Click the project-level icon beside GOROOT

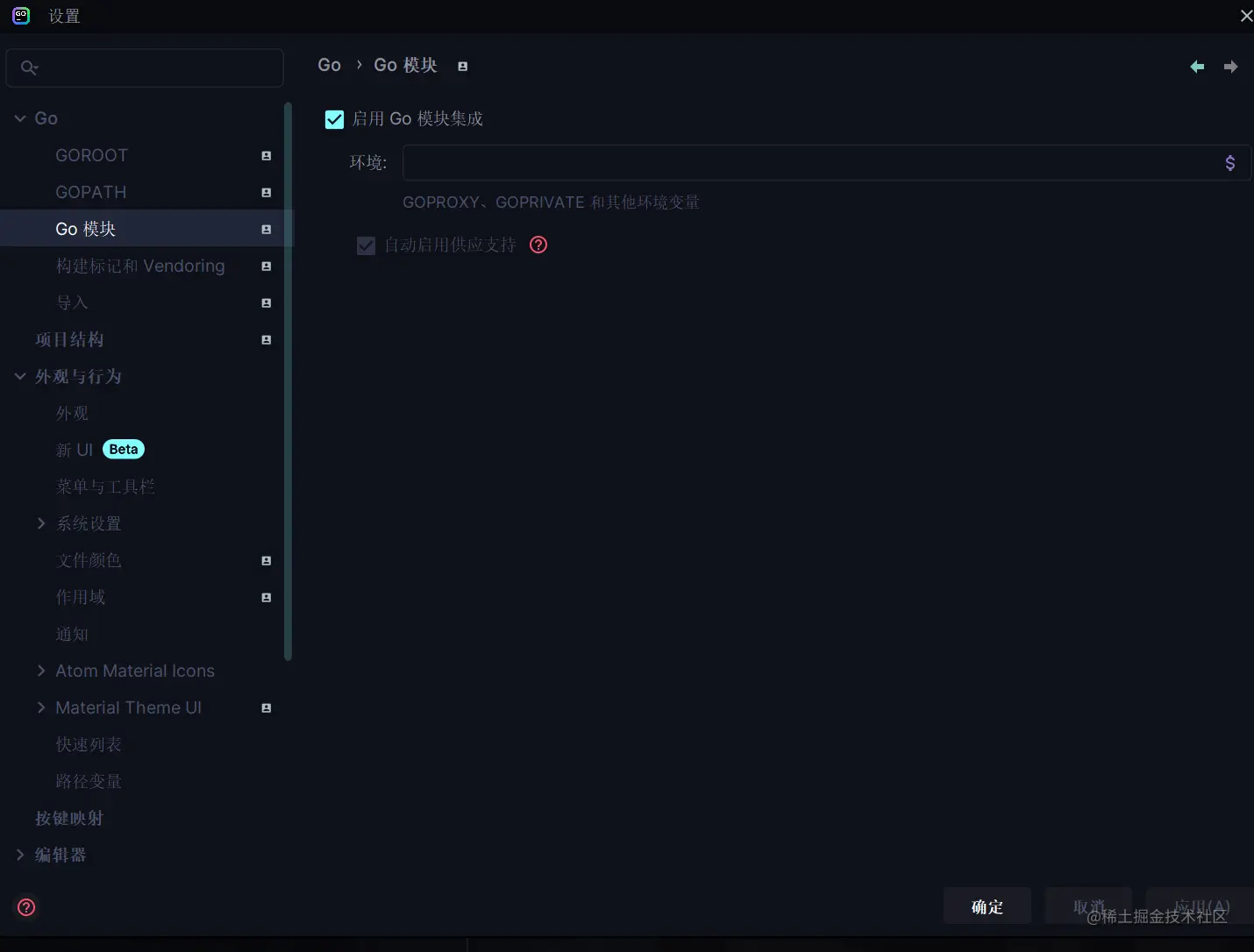(266, 155)
